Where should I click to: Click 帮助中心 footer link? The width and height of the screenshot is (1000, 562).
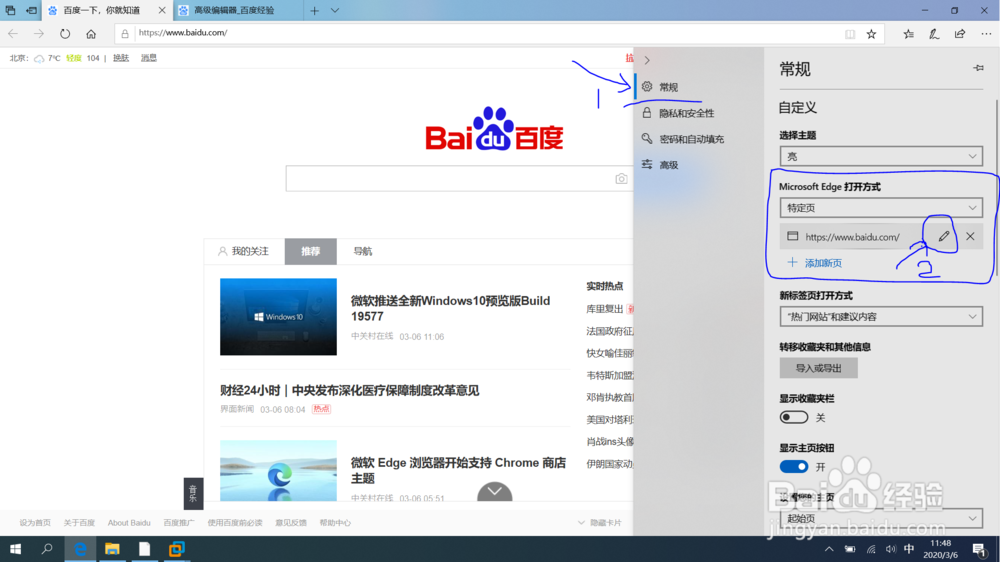(x=335, y=522)
